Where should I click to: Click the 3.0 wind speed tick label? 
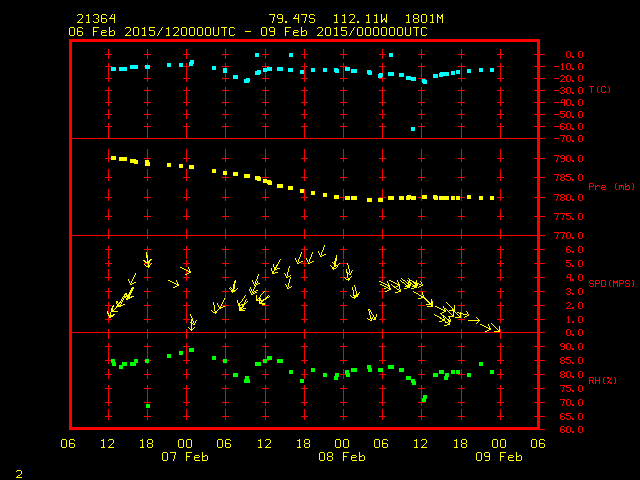coord(574,292)
